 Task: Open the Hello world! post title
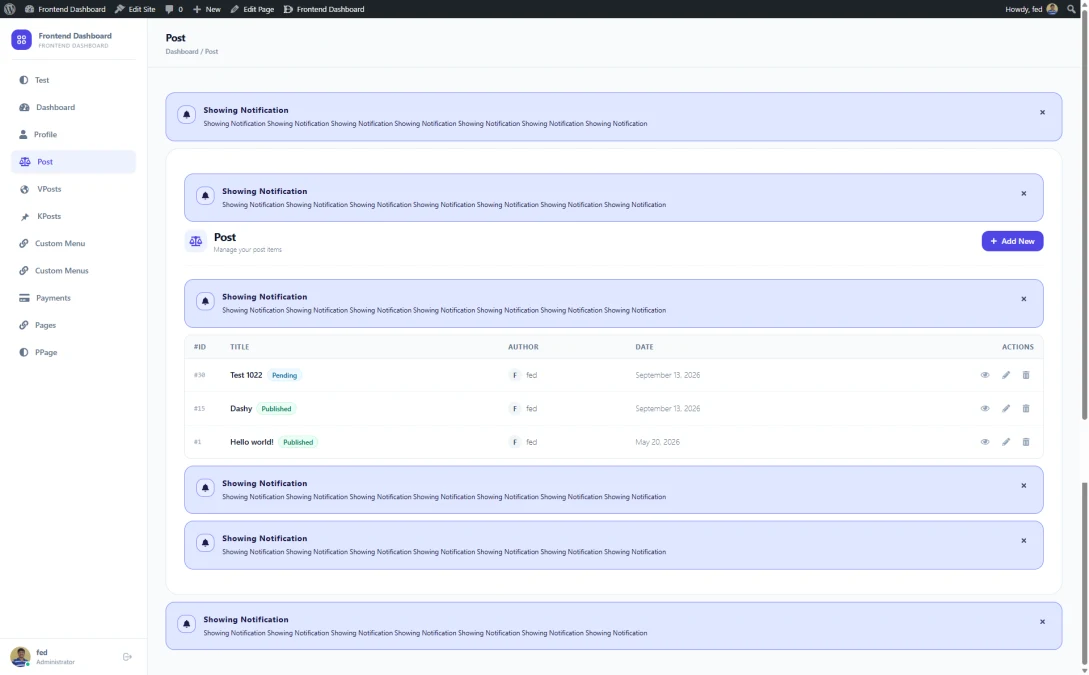(251, 442)
